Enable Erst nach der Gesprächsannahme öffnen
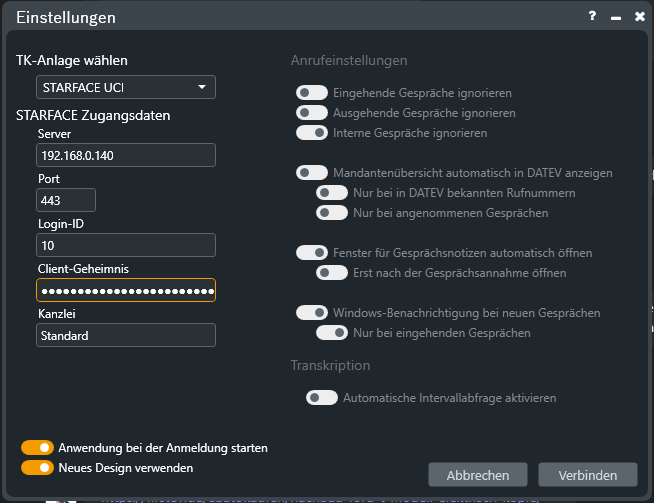This screenshot has height=503, width=654. coord(332,273)
